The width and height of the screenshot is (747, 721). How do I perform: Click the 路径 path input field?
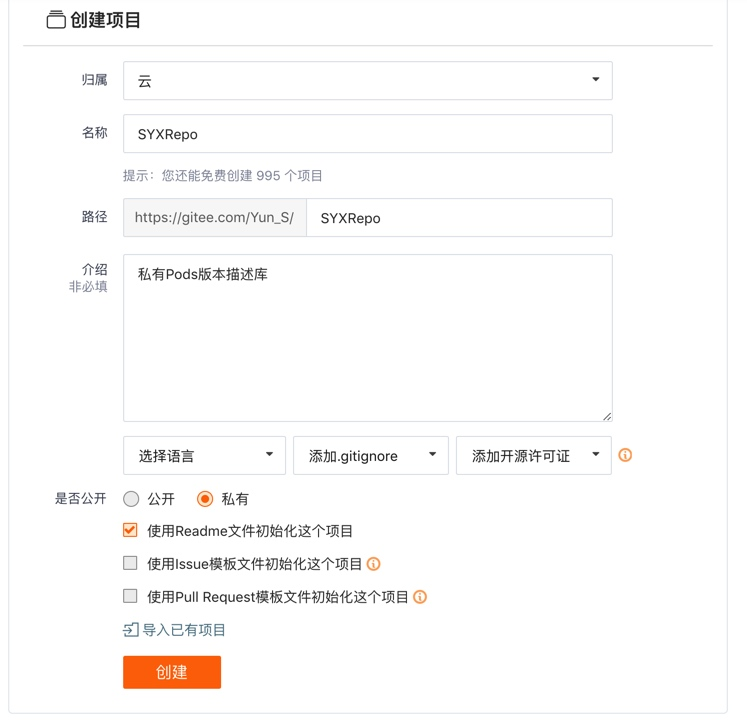pyautogui.click(x=458, y=218)
